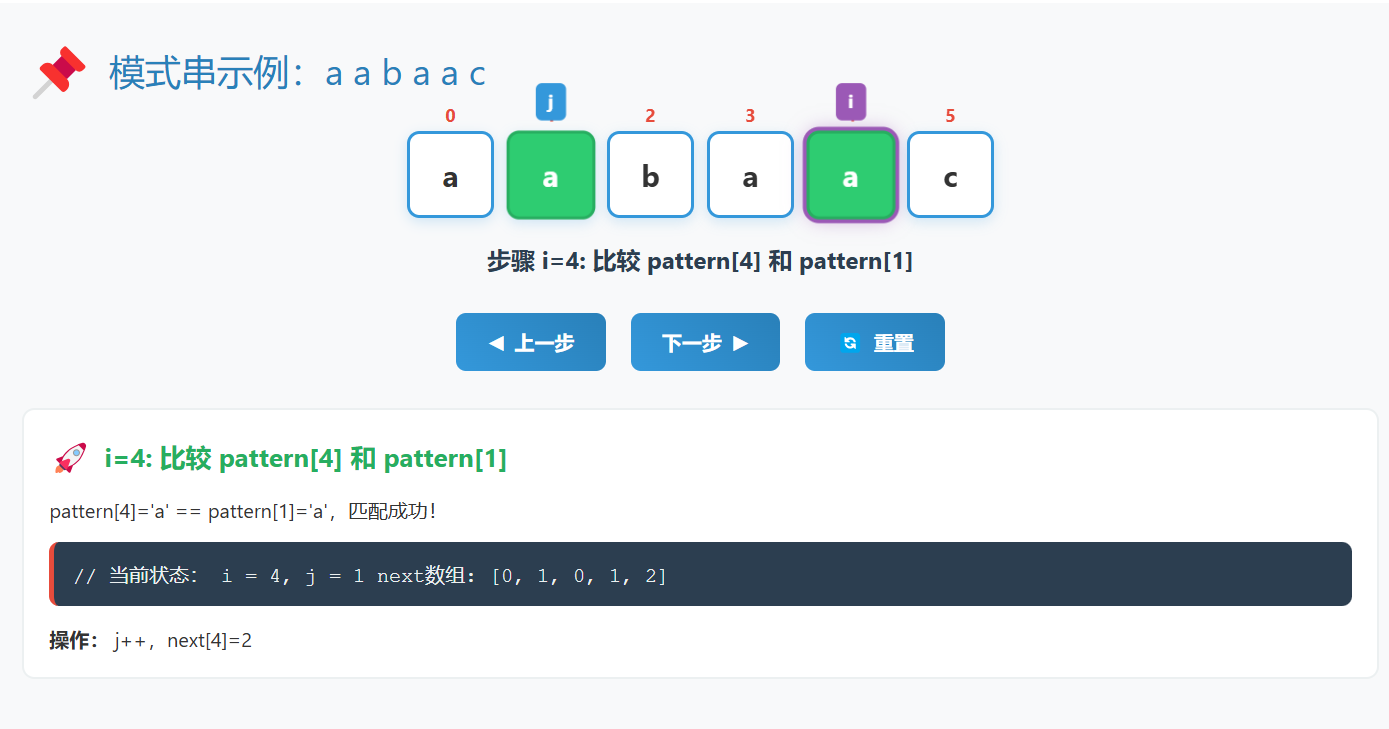Click the 'a' cell at index 3
Screen dimensions: 1389x729
tap(750, 174)
